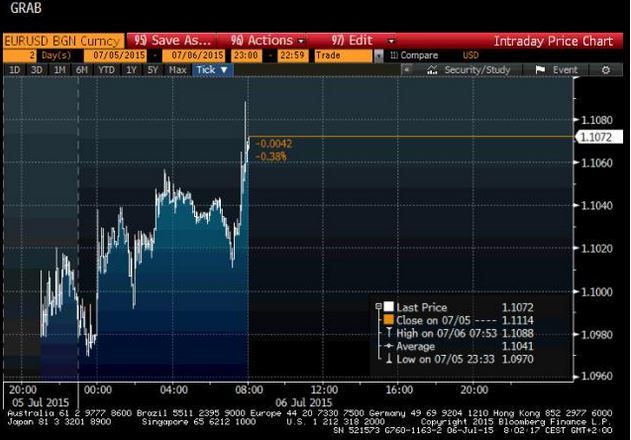Open the Security/Study chart icon
This screenshot has height=440, width=631.
tap(432, 70)
